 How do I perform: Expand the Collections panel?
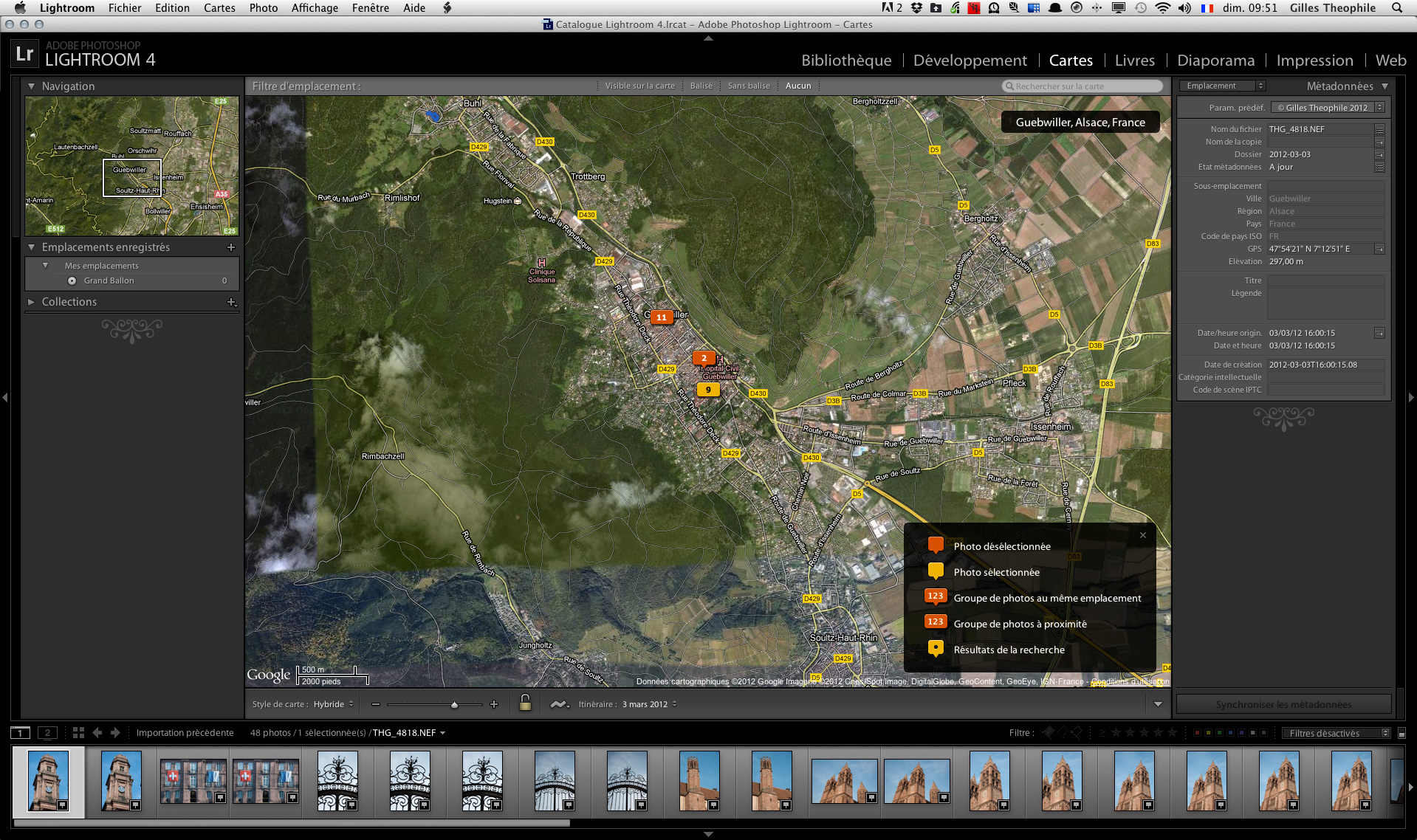pyautogui.click(x=31, y=302)
